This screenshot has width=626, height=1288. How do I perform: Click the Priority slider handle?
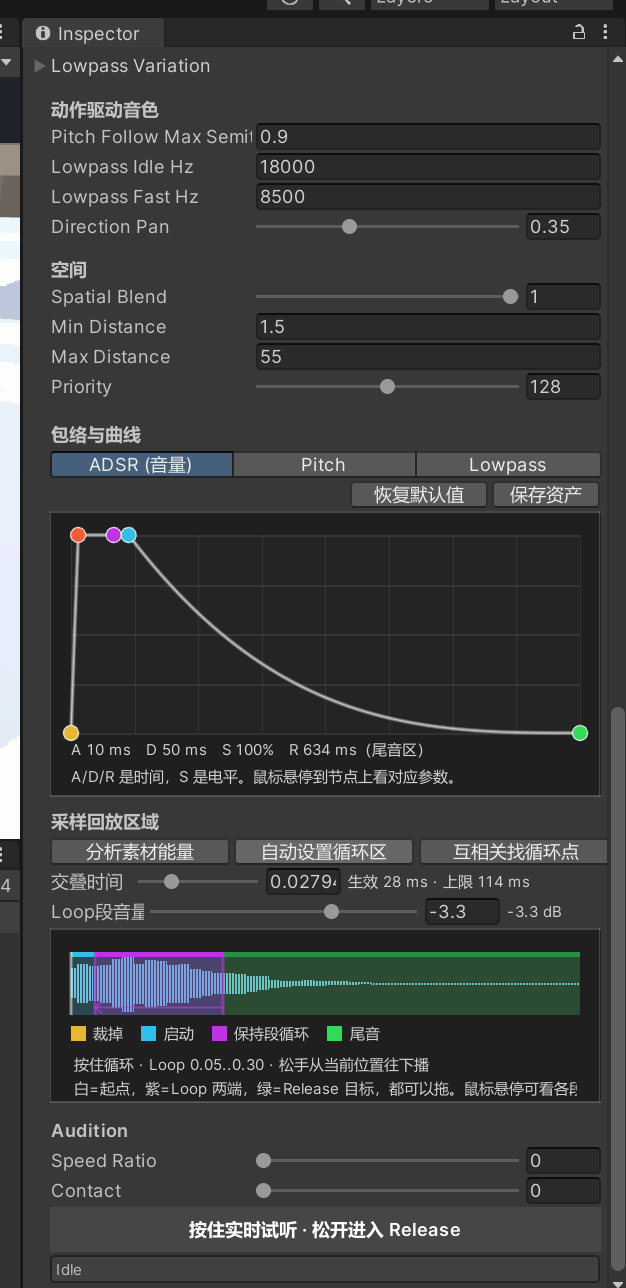click(x=387, y=387)
